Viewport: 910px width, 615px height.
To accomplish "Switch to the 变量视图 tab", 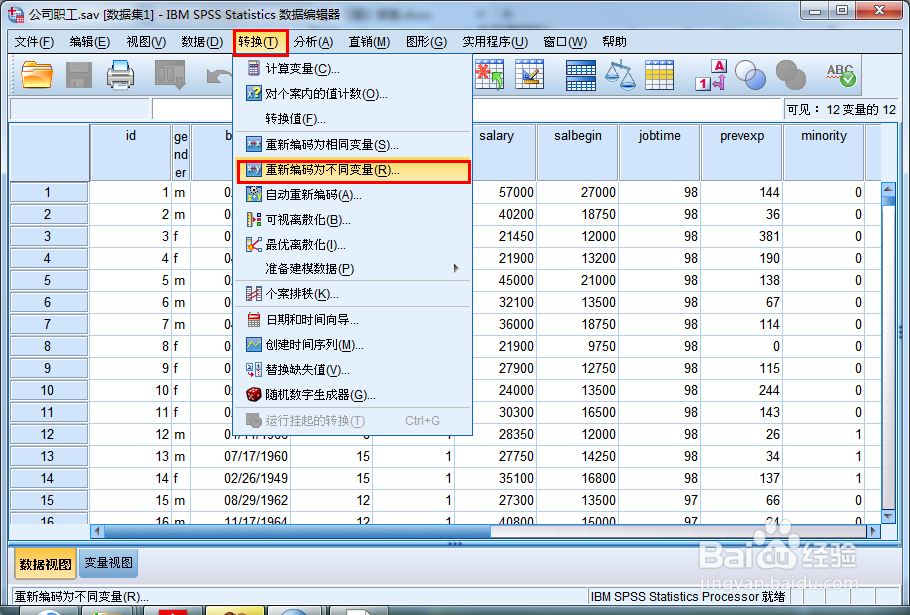I will 109,563.
